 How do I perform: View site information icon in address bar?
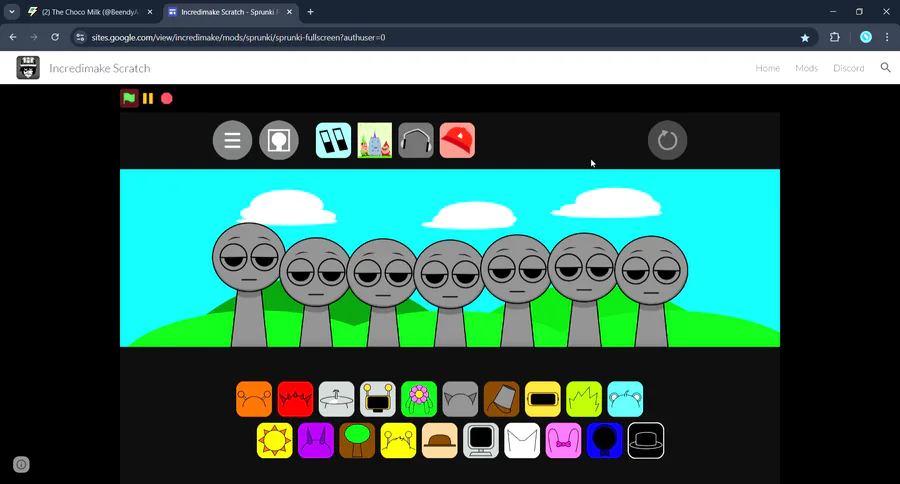pyautogui.click(x=80, y=37)
